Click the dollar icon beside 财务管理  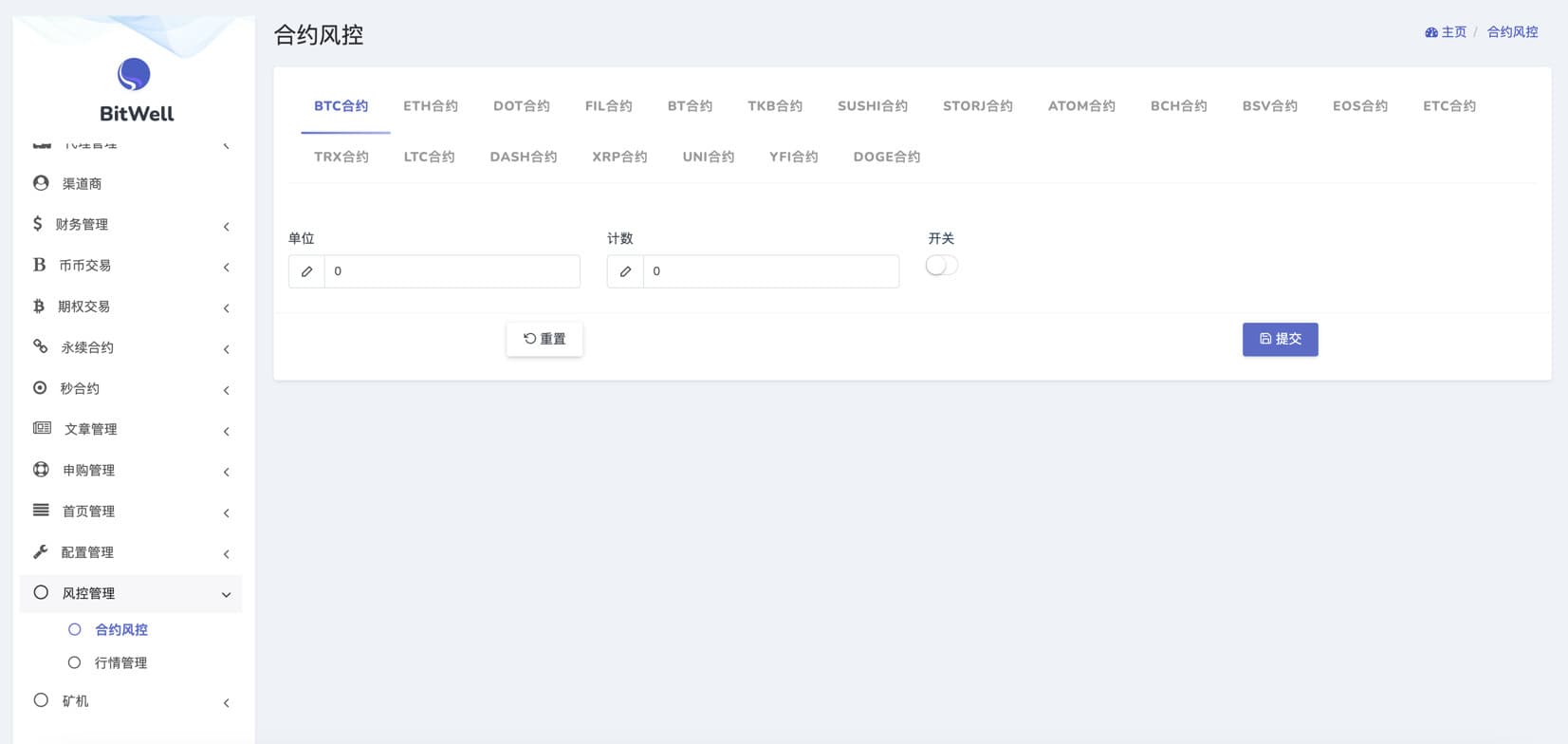(38, 224)
